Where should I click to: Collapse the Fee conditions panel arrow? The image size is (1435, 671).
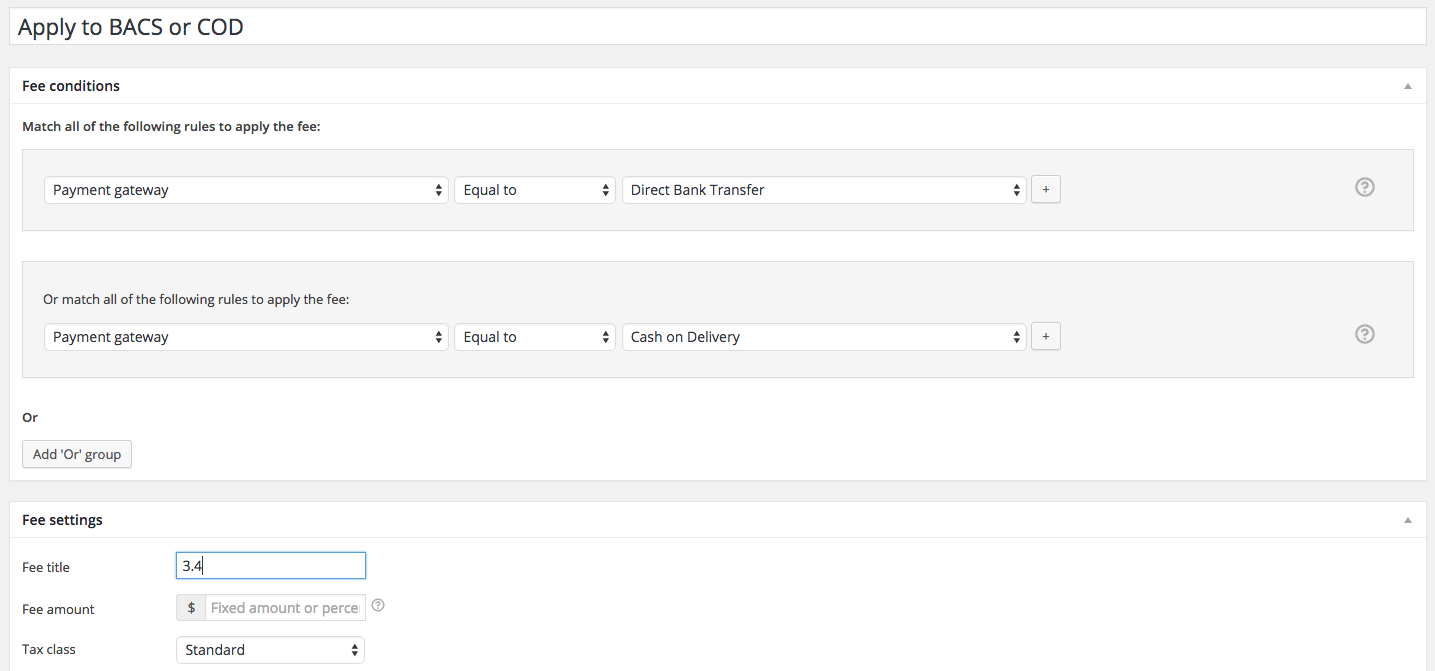pyautogui.click(x=1407, y=86)
